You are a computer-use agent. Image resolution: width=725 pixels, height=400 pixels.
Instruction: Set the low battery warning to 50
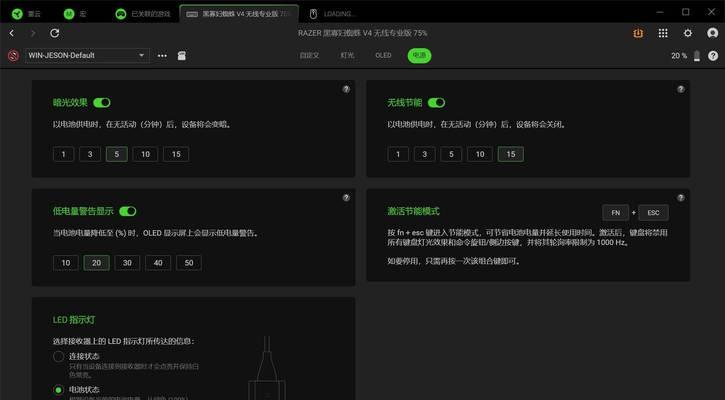tap(189, 263)
